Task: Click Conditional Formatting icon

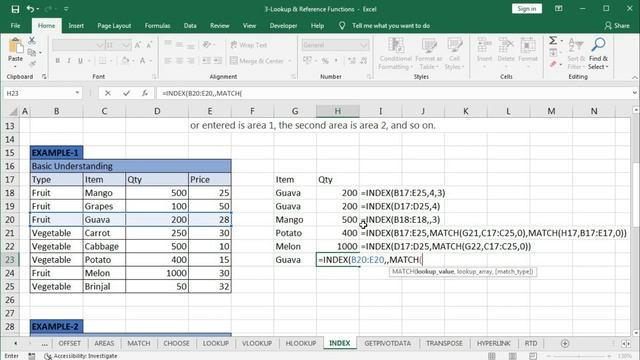Action: 396,45
